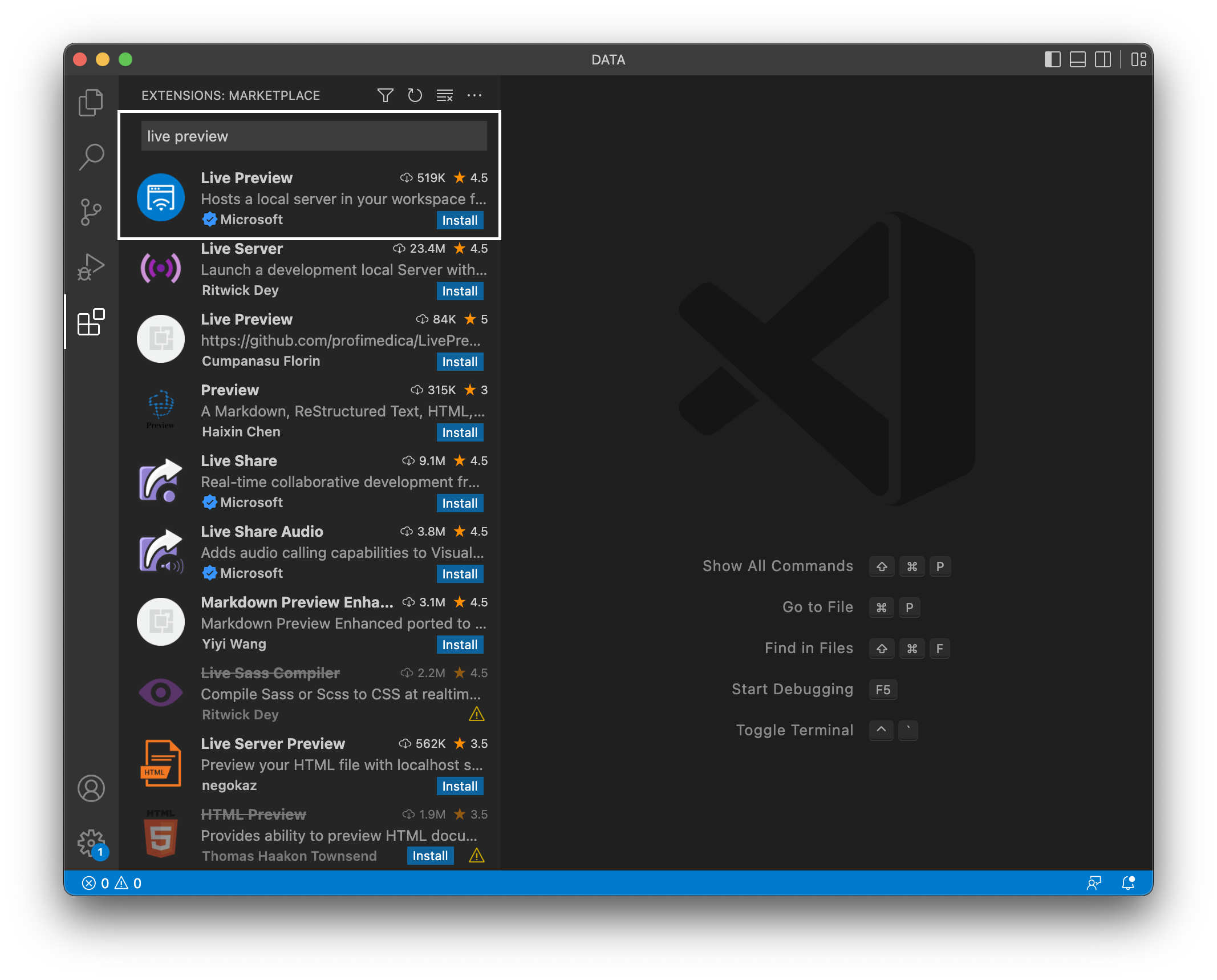Open the Explorer view in the activity bar
Image resolution: width=1217 pixels, height=980 pixels.
coord(90,102)
